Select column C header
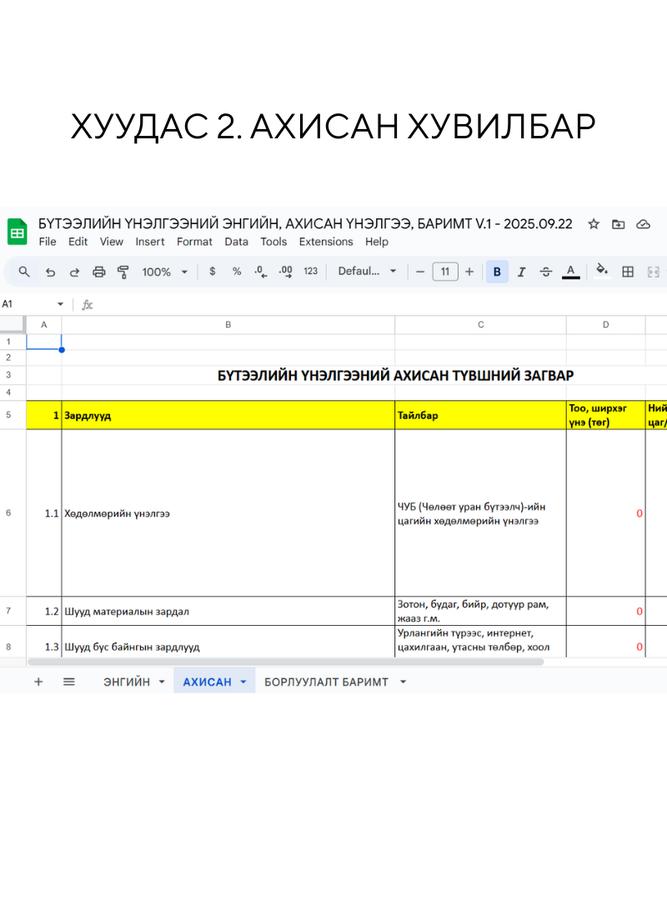Image resolution: width=667 pixels, height=900 pixels. (480, 325)
